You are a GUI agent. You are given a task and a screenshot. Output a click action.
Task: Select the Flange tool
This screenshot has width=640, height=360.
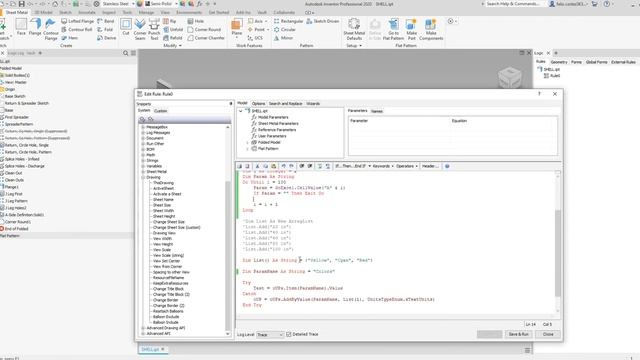[x=35, y=27]
